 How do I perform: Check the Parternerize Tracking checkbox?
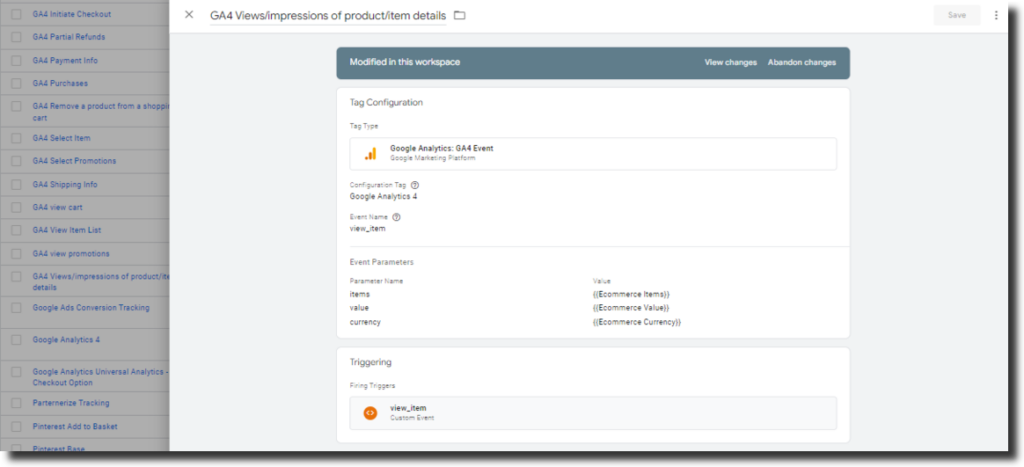(x=16, y=404)
